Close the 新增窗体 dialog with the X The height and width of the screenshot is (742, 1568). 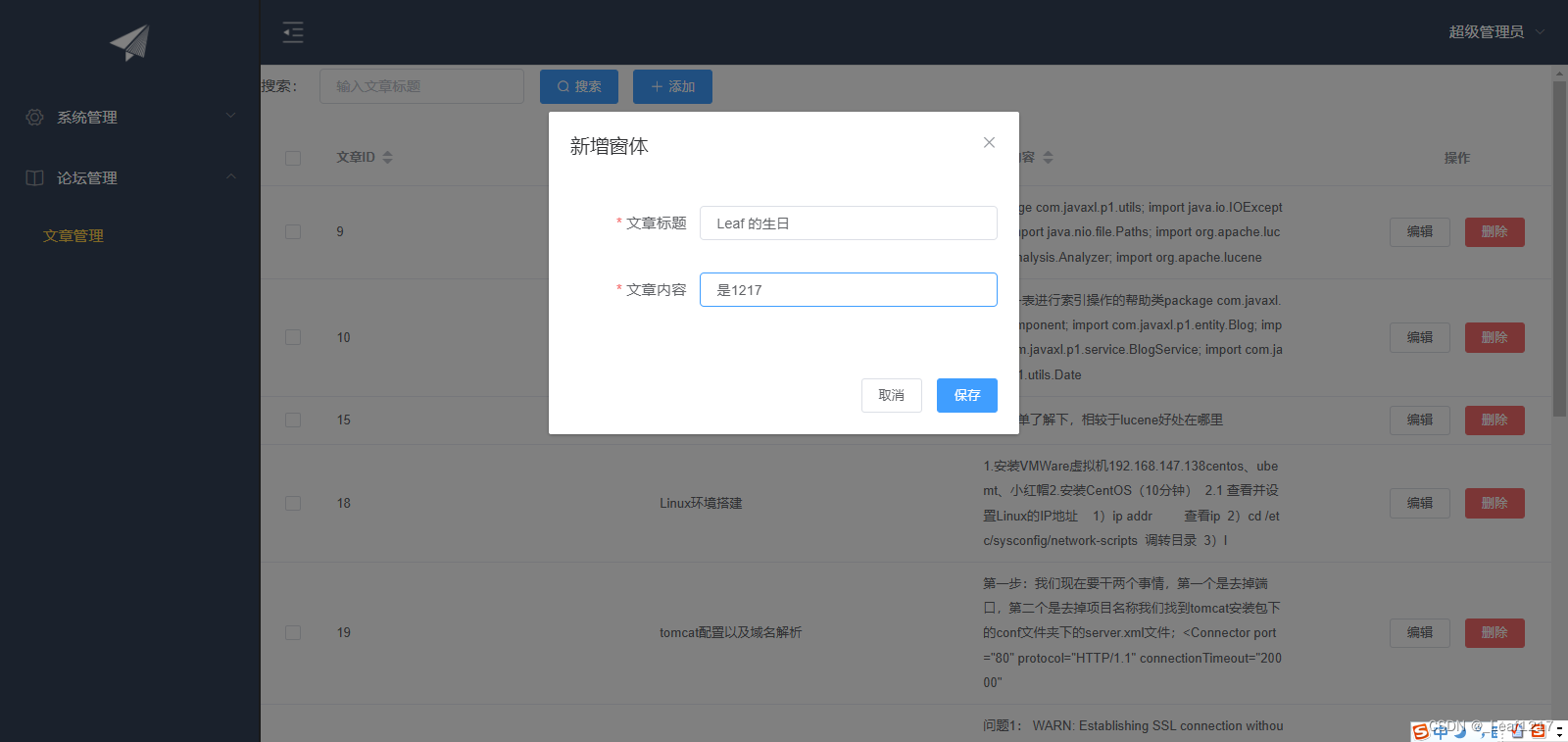[989, 142]
